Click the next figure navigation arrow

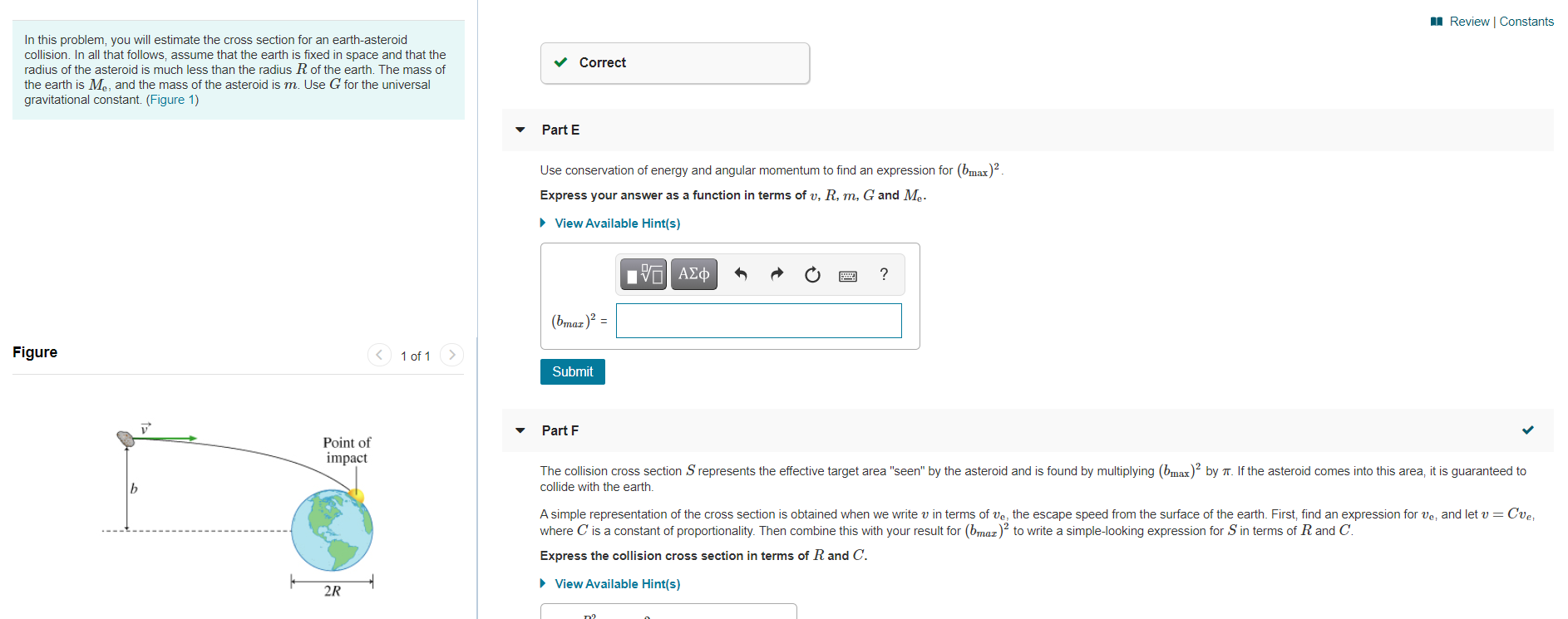[x=451, y=355]
